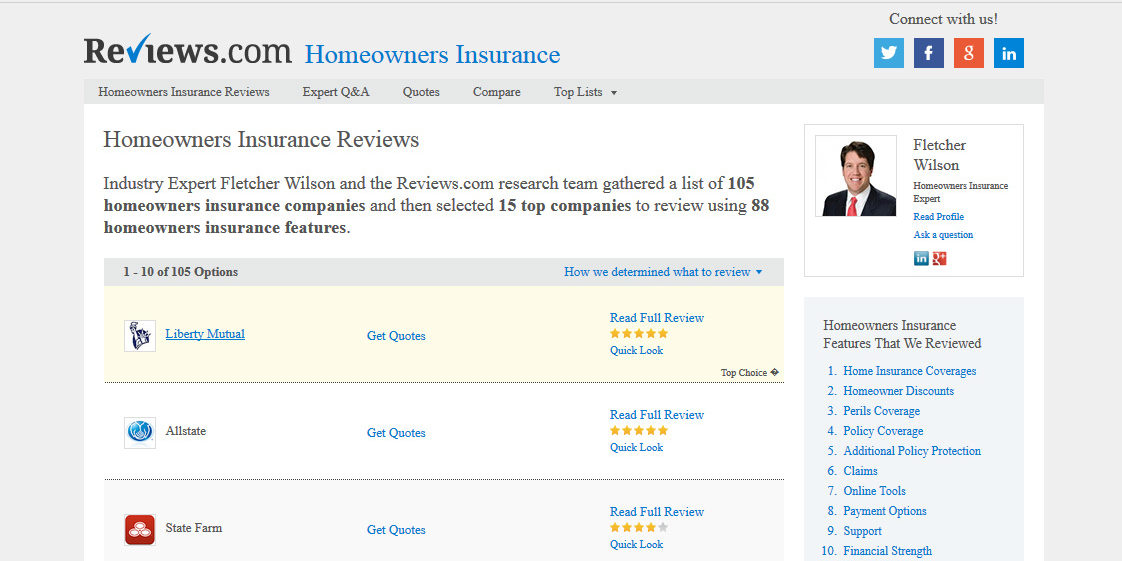The height and width of the screenshot is (561, 1122).
Task: Click Fletcher Wilson's small Google Plus icon
Action: [x=940, y=258]
